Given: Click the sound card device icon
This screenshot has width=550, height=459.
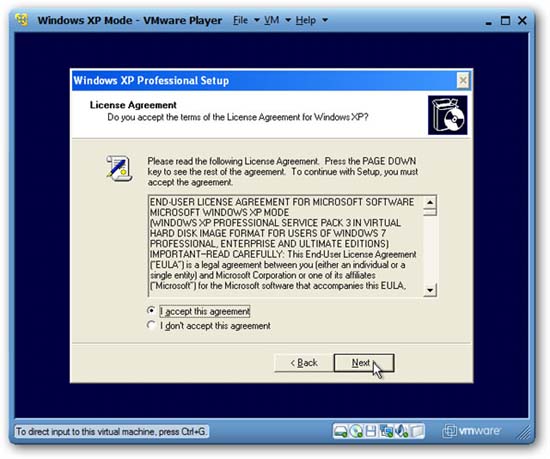Looking at the screenshot, I should [x=401, y=431].
